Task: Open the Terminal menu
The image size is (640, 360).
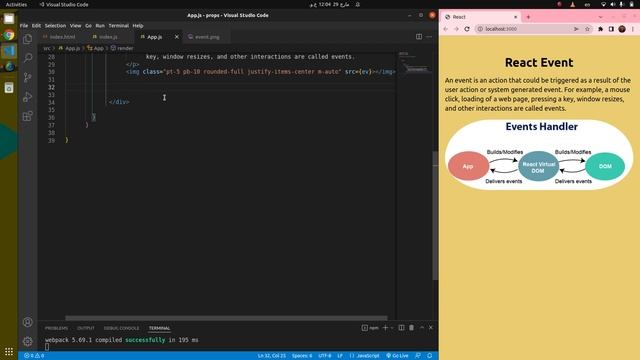Action: (118, 26)
